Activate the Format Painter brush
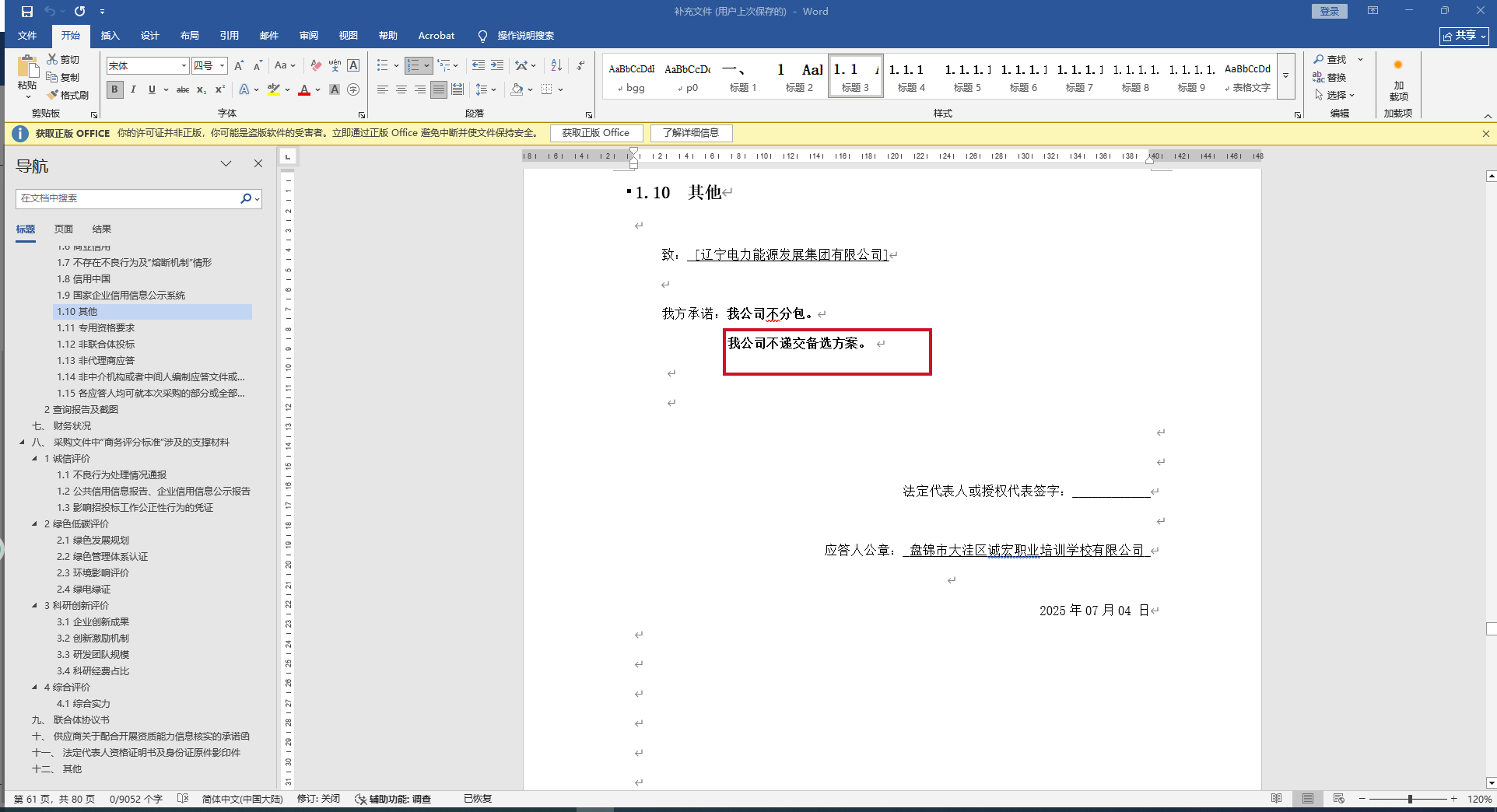 (x=52, y=95)
